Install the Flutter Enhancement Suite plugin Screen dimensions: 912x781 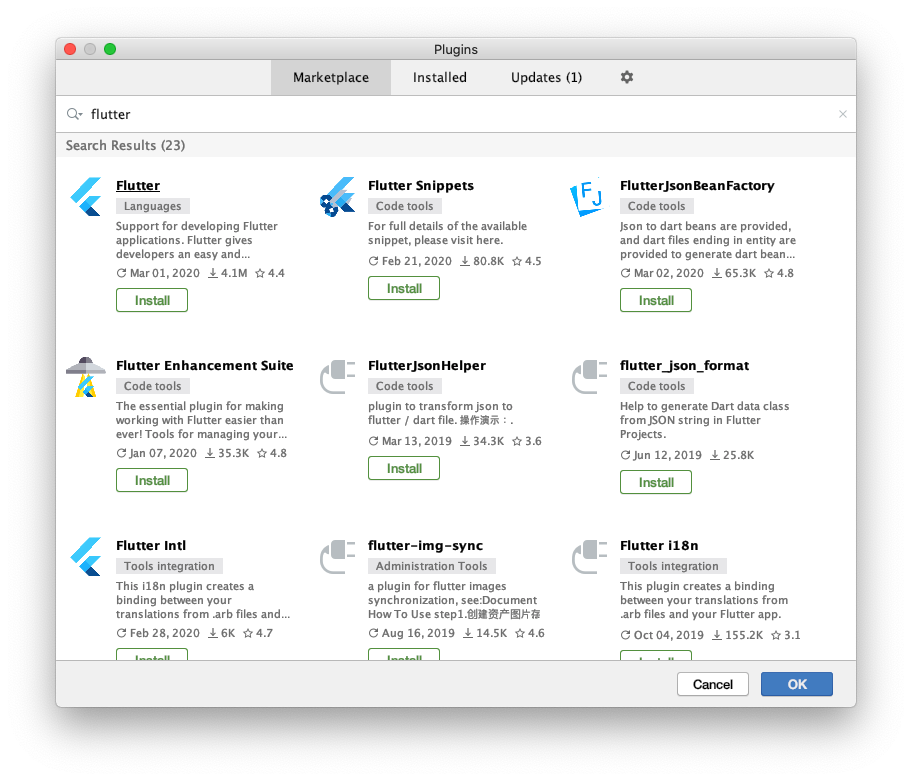152,480
